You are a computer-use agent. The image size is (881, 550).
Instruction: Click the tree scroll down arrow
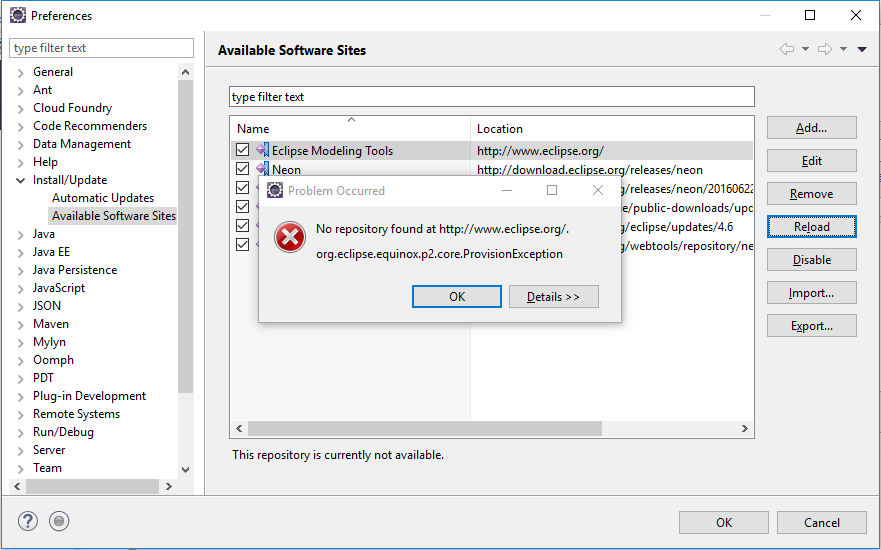[x=185, y=469]
